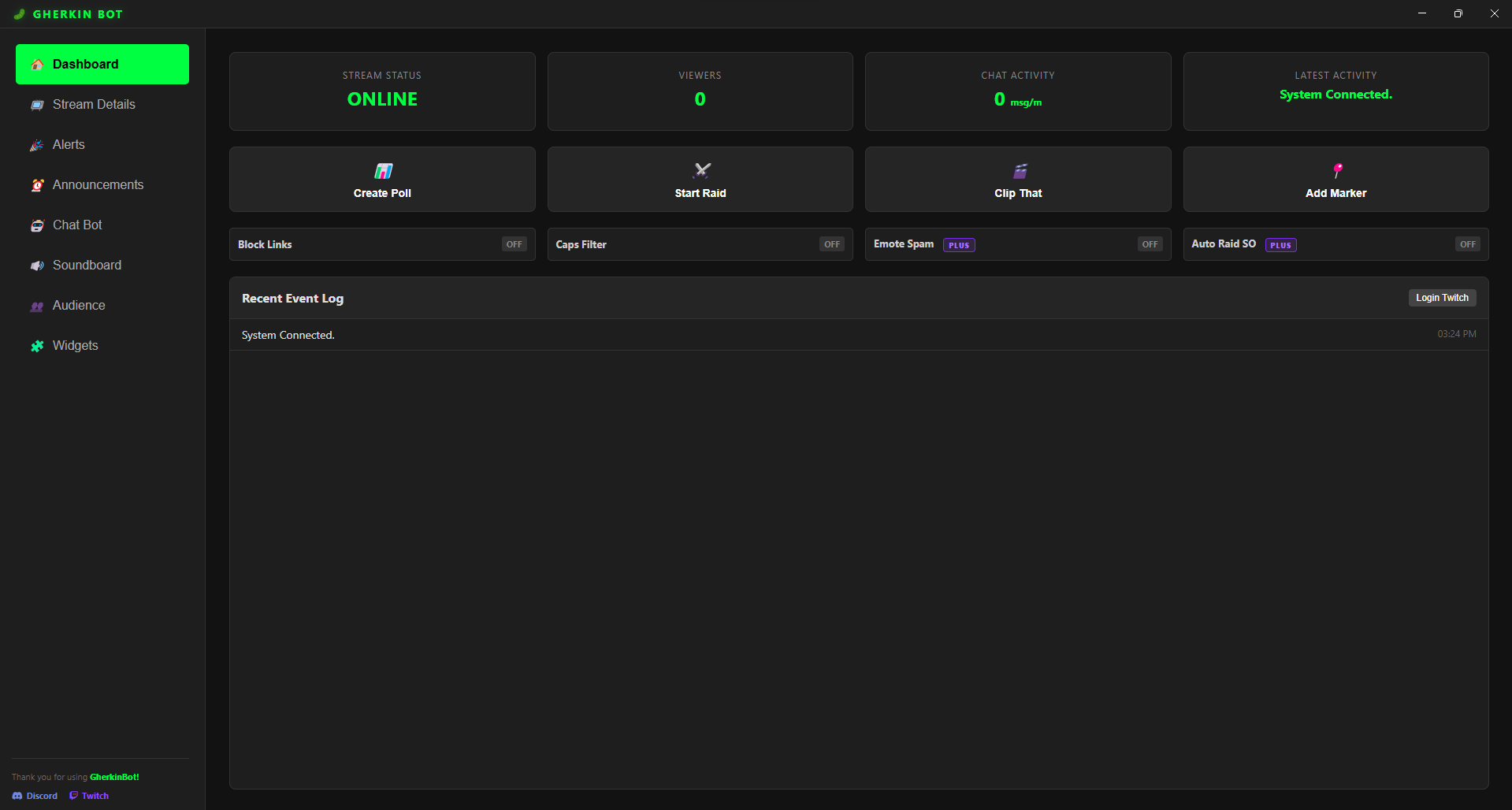Screen dimensions: 1512x810
Task: Open the Create Poll quick action
Action: click(x=382, y=179)
